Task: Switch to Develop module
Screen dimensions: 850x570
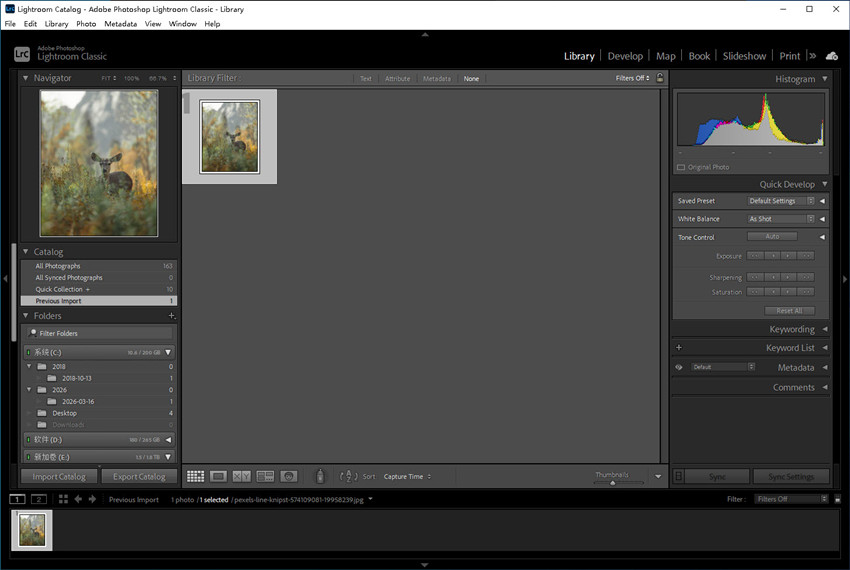Action: pyautogui.click(x=625, y=56)
